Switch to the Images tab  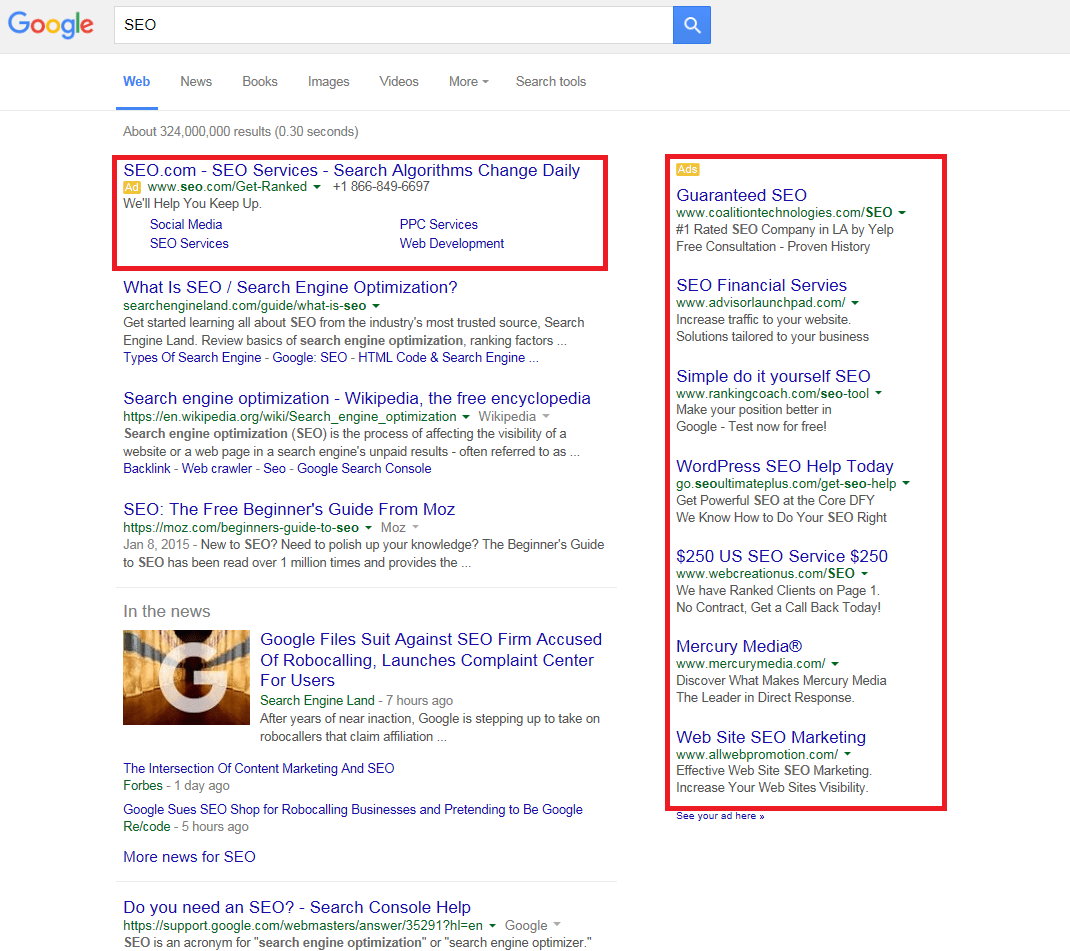[x=328, y=81]
